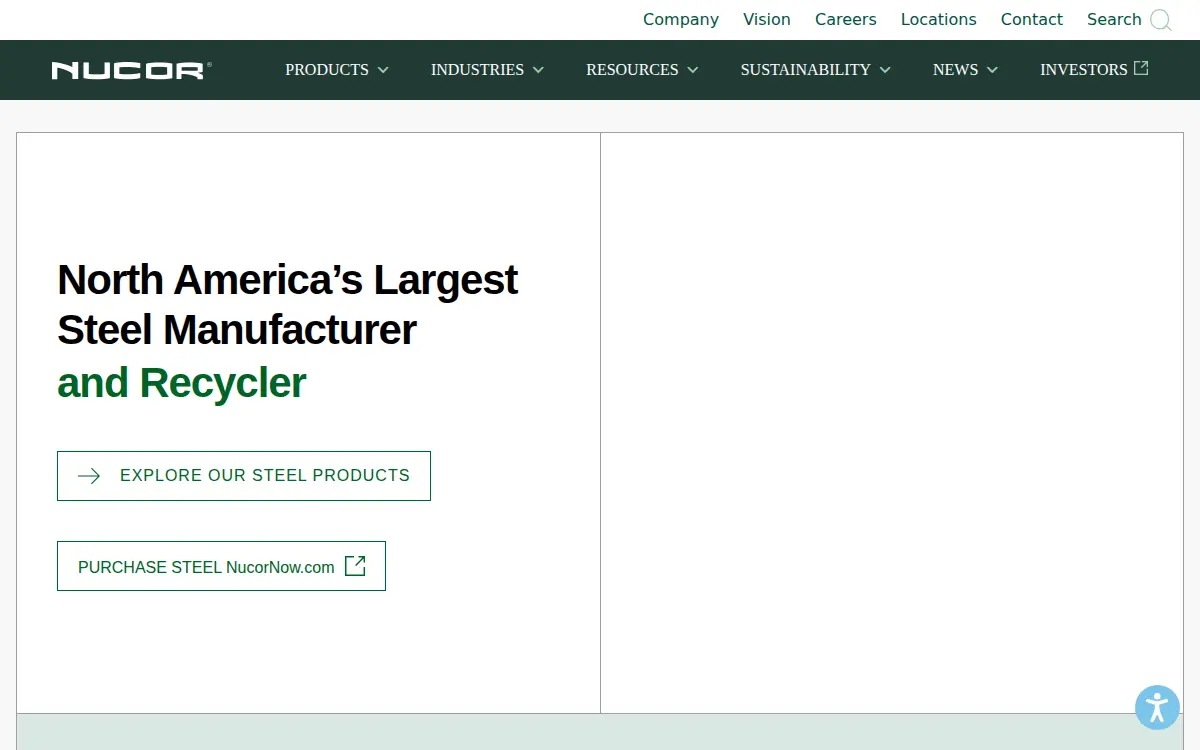The width and height of the screenshot is (1200, 750).
Task: Click the NucorNow external link icon
Action: pyautogui.click(x=355, y=566)
